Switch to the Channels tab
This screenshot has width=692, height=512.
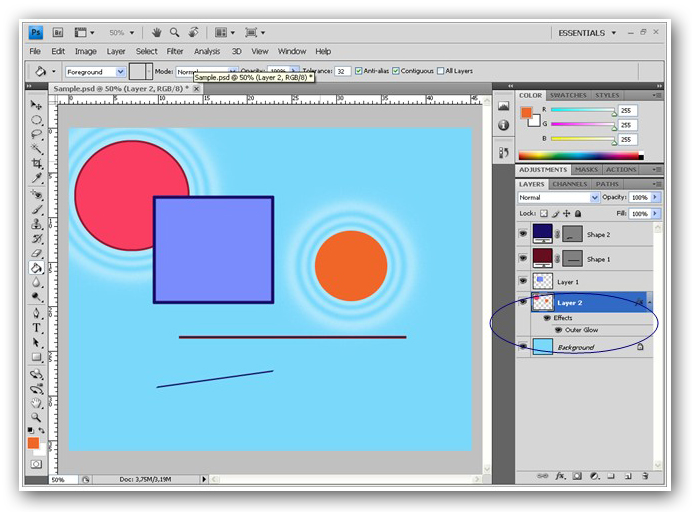click(x=569, y=184)
